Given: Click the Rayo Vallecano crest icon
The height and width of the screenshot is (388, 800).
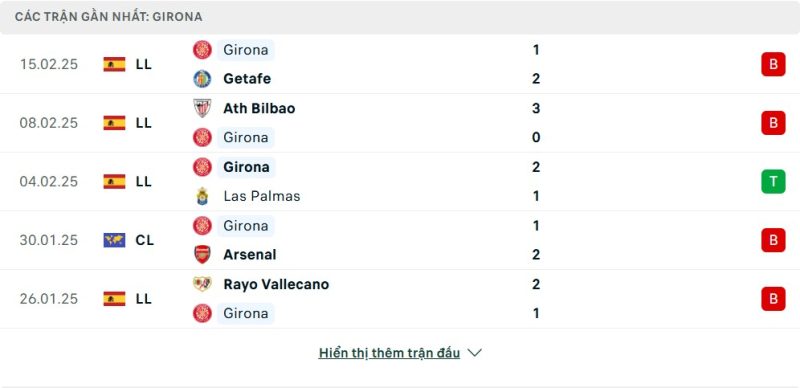Looking at the screenshot, I should click(202, 284).
